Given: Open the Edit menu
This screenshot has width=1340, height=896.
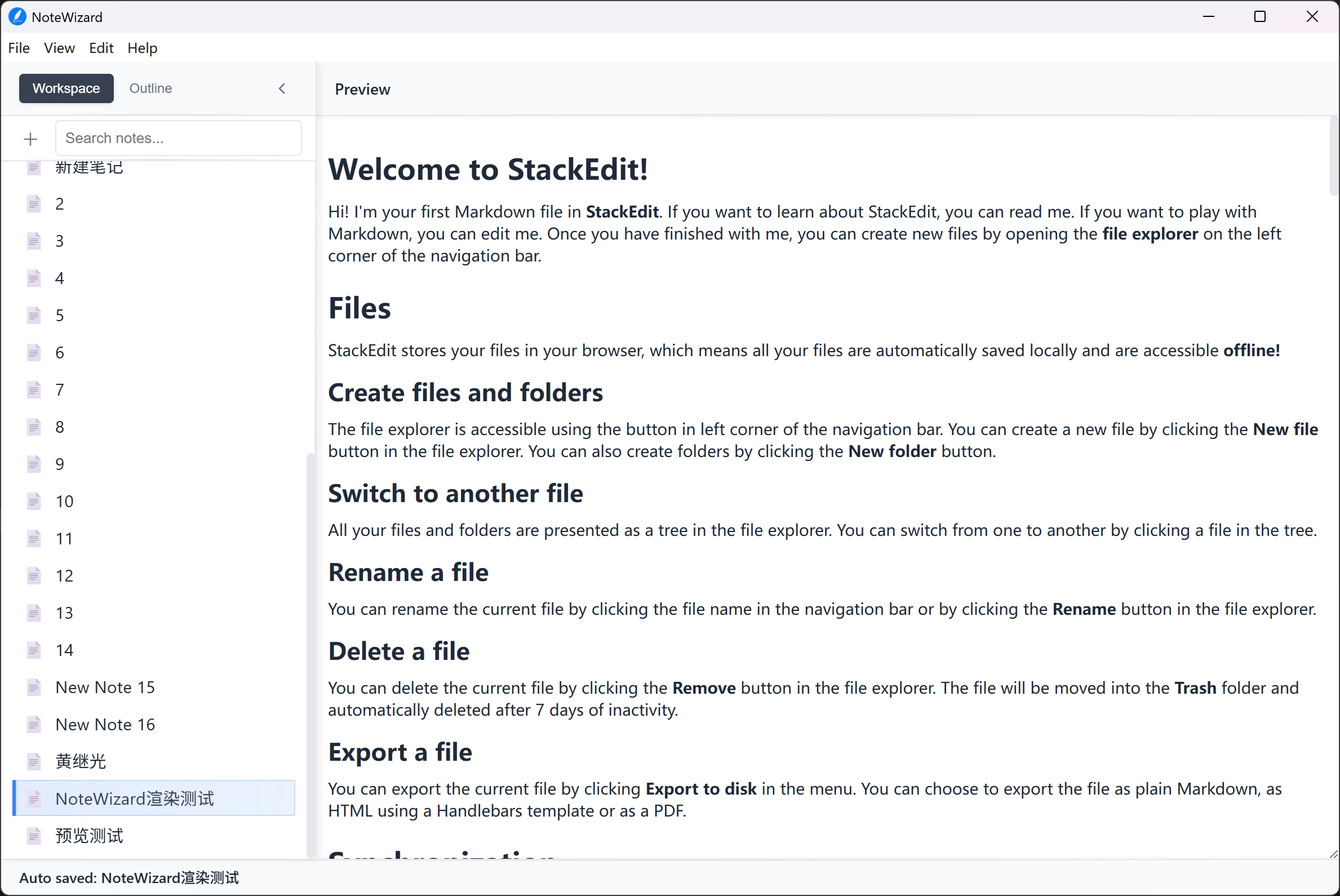Looking at the screenshot, I should [101, 48].
